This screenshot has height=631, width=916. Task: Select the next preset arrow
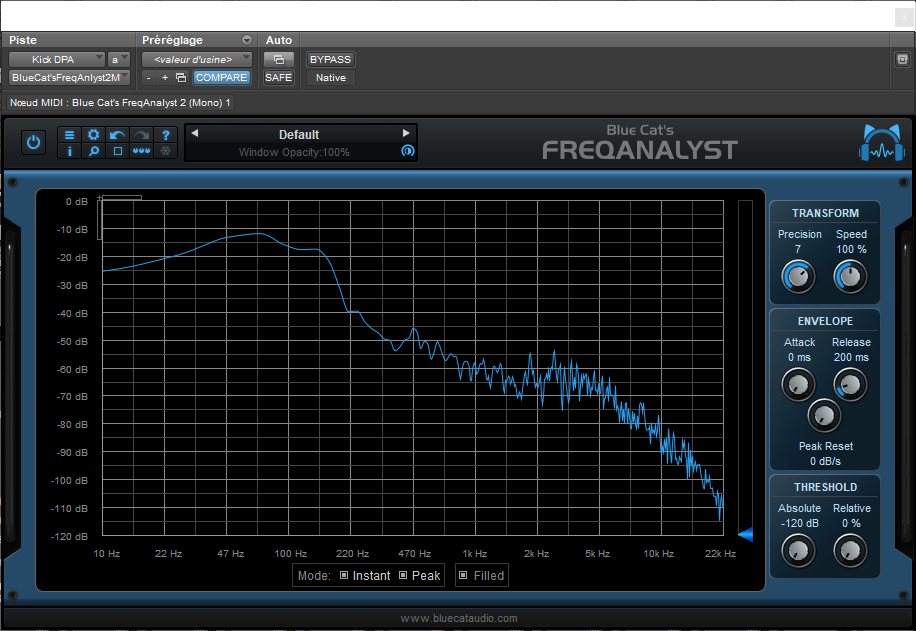(x=406, y=133)
